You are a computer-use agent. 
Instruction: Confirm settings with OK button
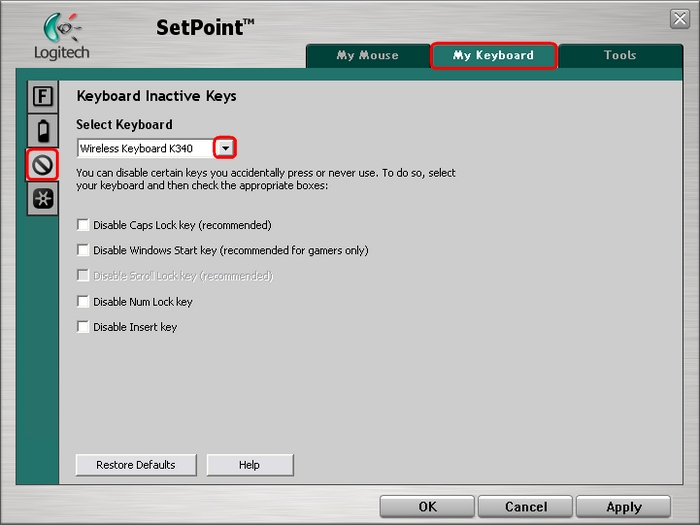pyautogui.click(x=427, y=507)
